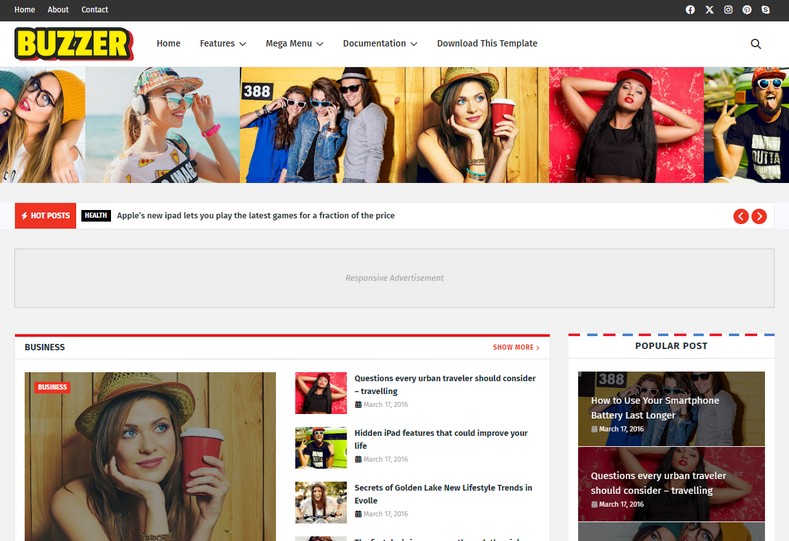The width and height of the screenshot is (789, 541).
Task: Open the Instagram social icon
Action: tap(728, 10)
